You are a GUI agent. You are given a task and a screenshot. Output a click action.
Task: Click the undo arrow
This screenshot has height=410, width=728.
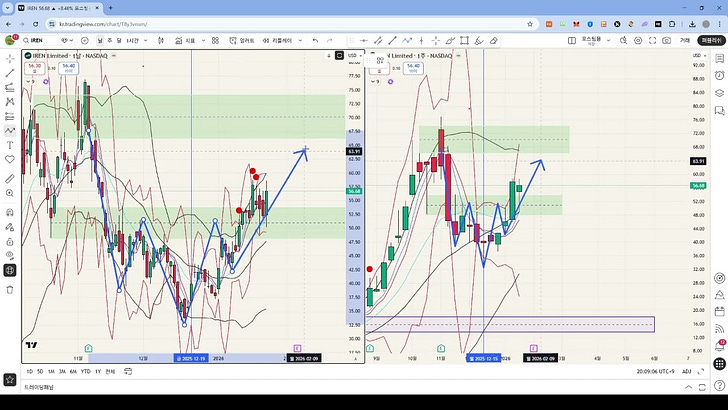315,40
